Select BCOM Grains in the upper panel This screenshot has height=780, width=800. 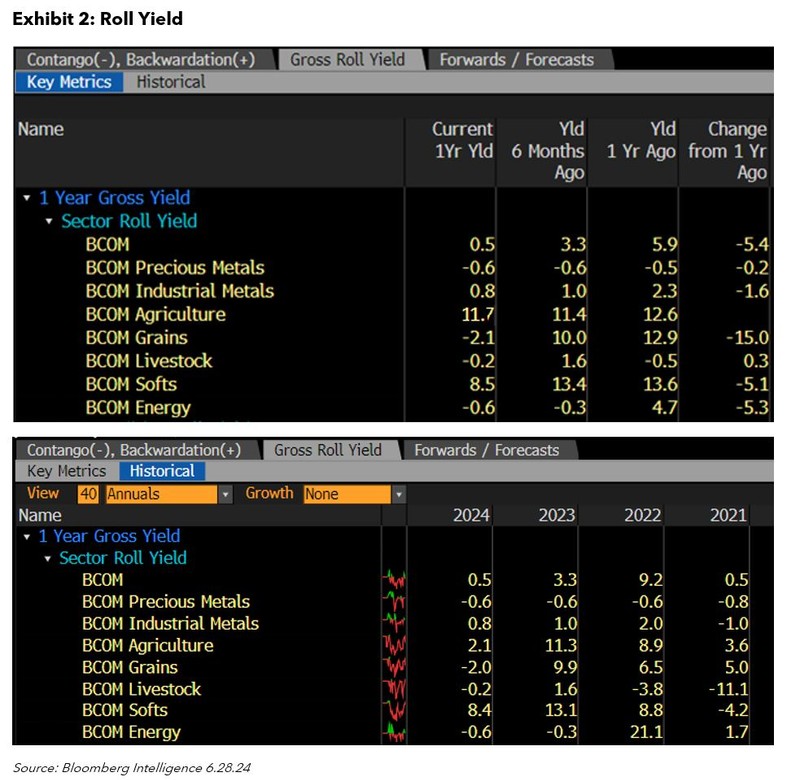(137, 338)
